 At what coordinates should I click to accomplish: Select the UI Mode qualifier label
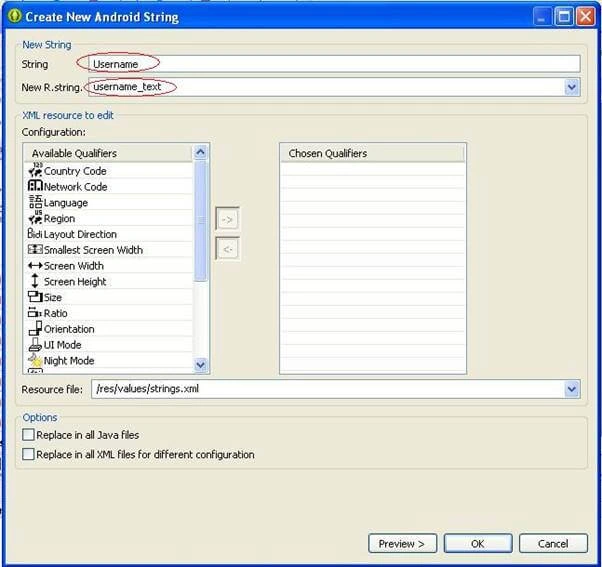63,345
